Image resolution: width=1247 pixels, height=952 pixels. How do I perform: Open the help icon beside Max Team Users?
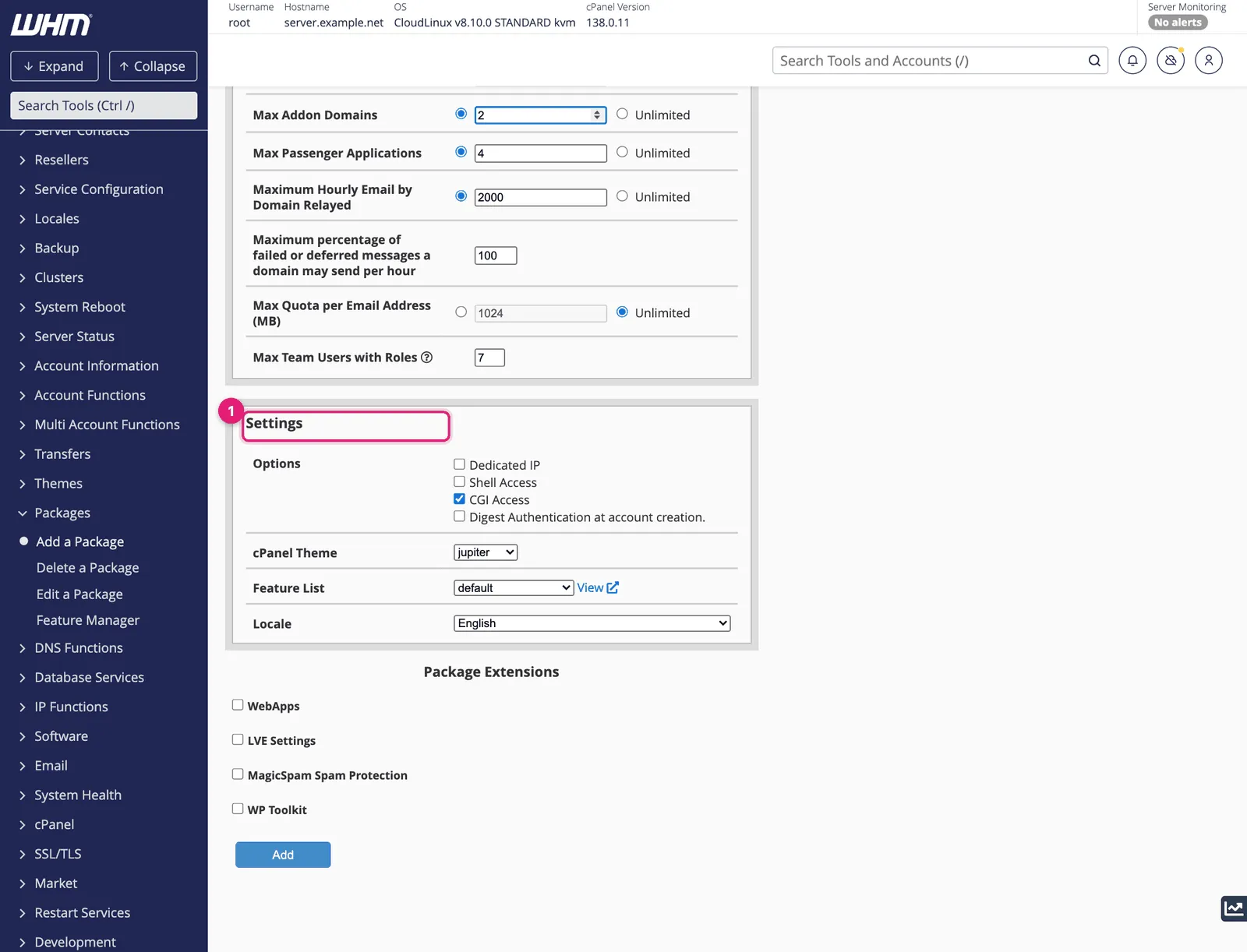[426, 357]
